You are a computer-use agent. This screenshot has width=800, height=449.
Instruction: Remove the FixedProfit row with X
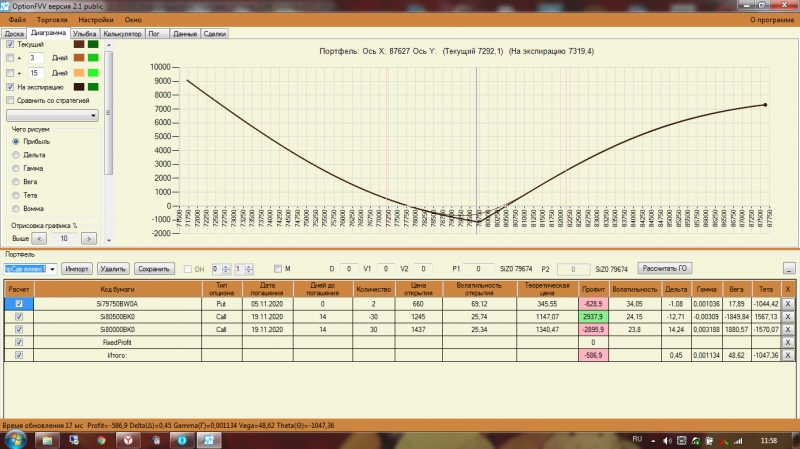point(788,342)
